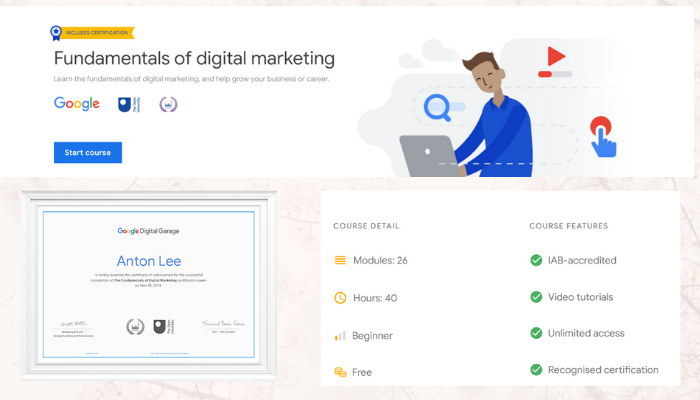Click the purple laurel wreath accreditation logo
Screen dimensions: 700x400
(x=168, y=104)
